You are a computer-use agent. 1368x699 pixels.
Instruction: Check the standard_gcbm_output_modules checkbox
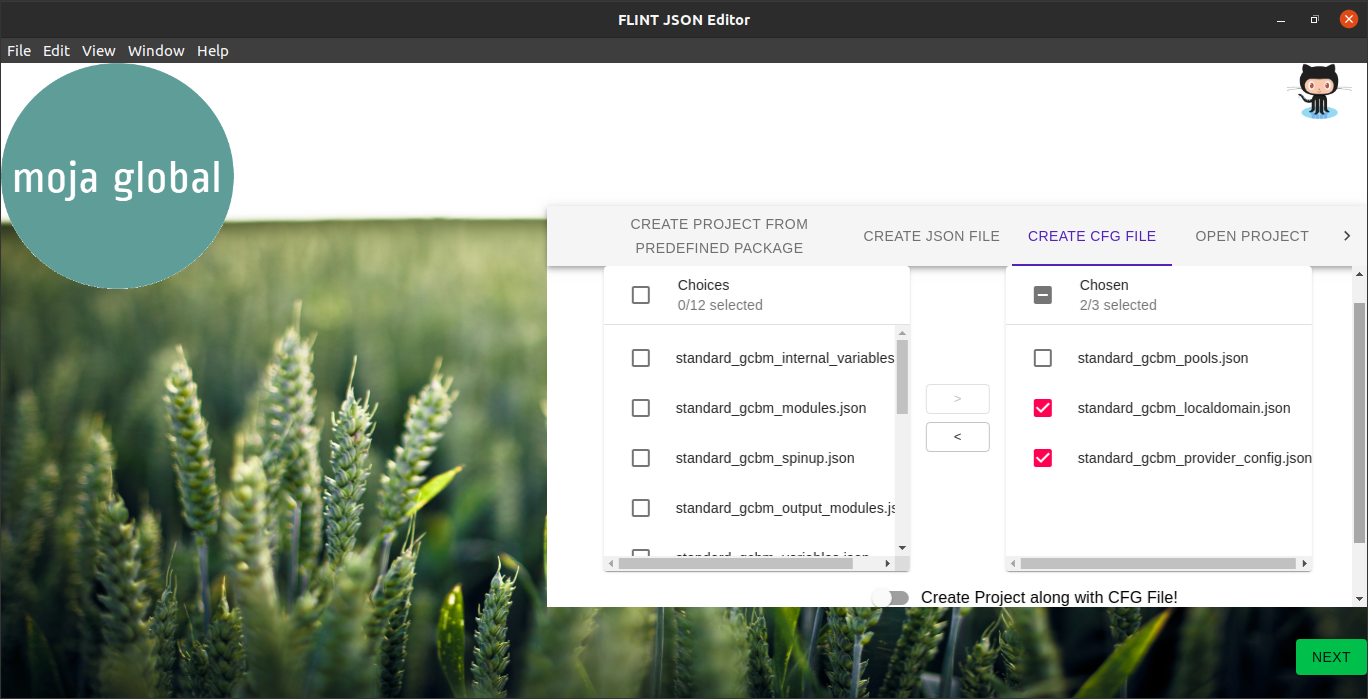[x=641, y=508]
